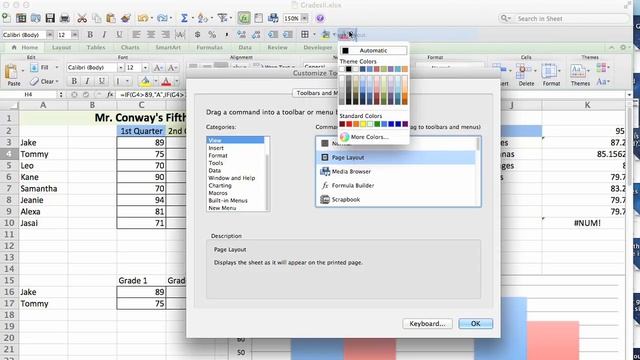
Task: Click the fx button in formula bar
Action: tap(110, 95)
